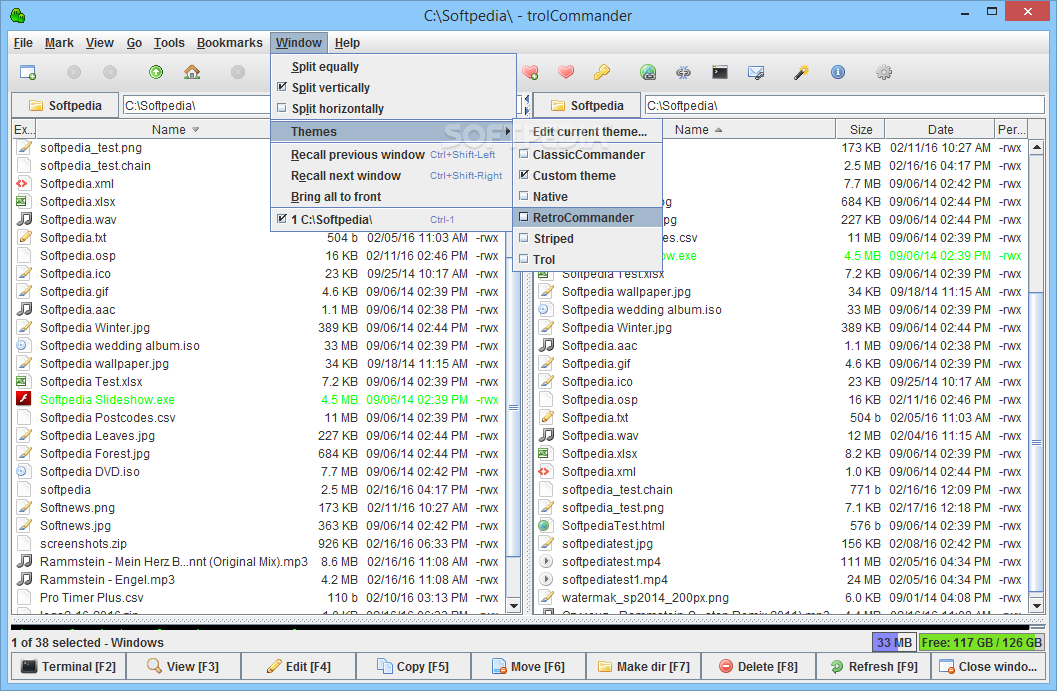The height and width of the screenshot is (691, 1057).
Task: Click the disabled back arrow toolbar icon
Action: coord(74,71)
